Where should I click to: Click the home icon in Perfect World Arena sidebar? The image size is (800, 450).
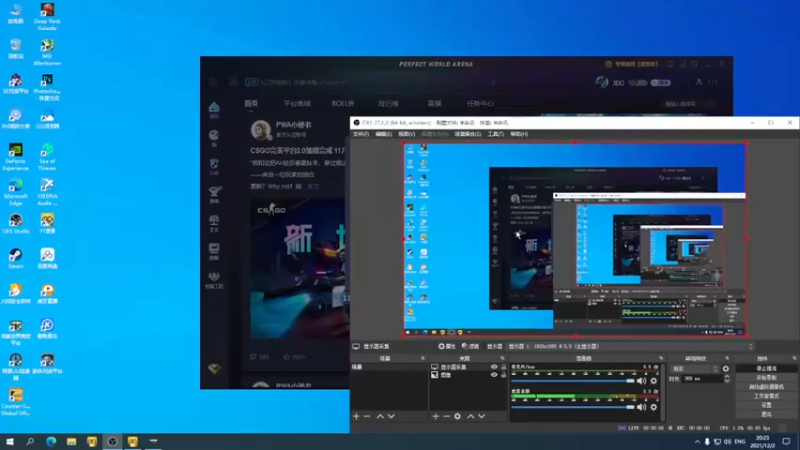214,107
